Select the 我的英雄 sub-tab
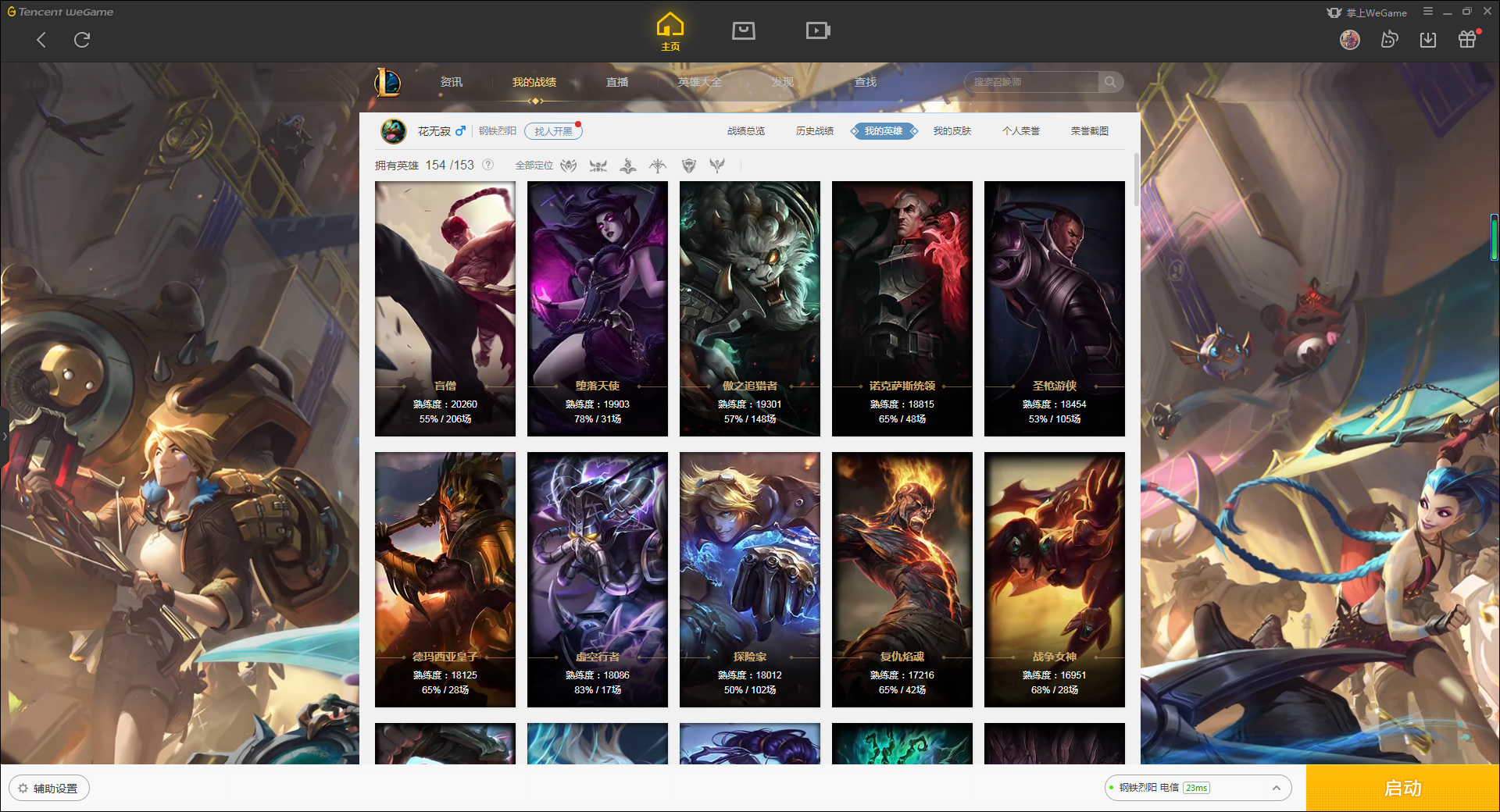This screenshot has width=1500, height=812. pyautogui.click(x=884, y=131)
